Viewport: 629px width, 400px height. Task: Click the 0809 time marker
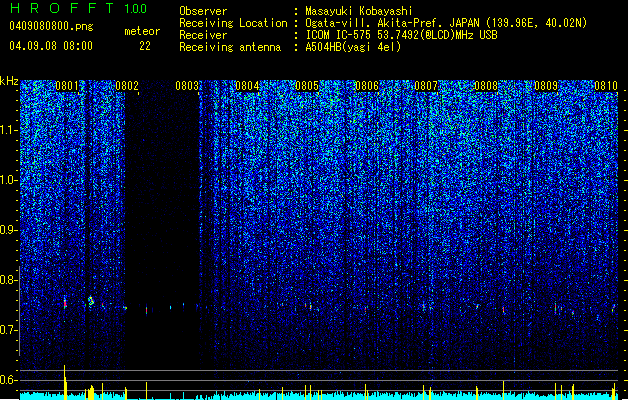point(546,86)
